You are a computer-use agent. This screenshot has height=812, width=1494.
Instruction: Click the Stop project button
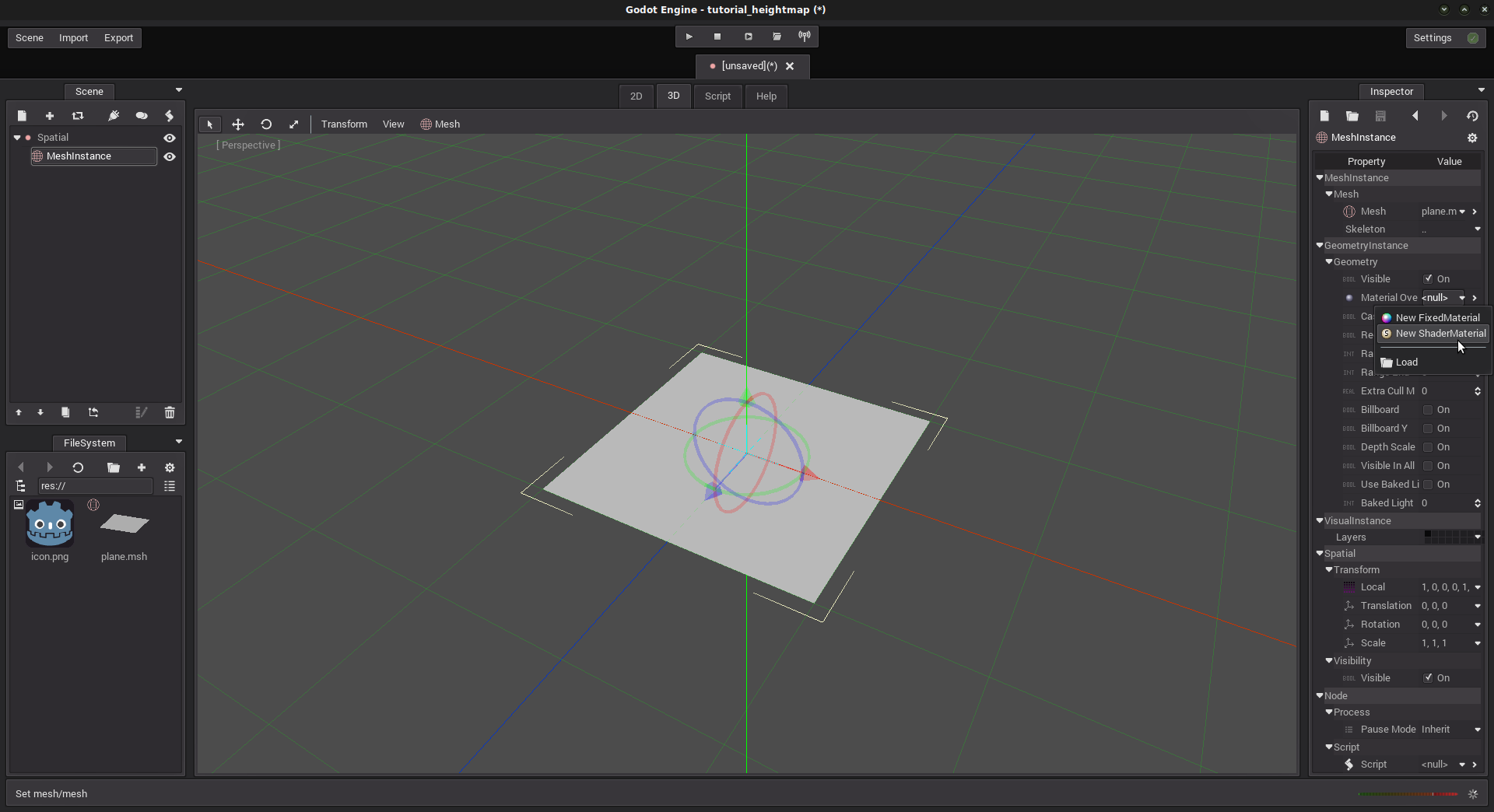coord(717,37)
